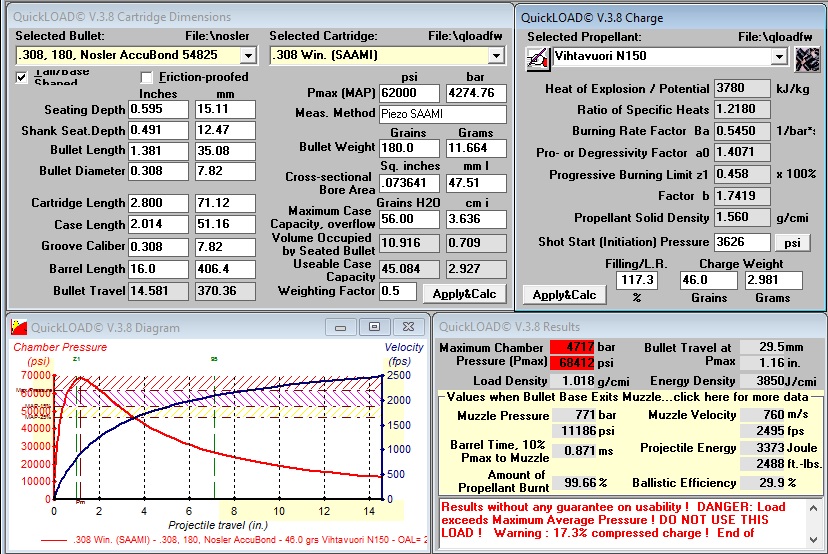This screenshot has width=828, height=554.
Task: Click the Shot Start Pressure value field
Action: coord(742,242)
